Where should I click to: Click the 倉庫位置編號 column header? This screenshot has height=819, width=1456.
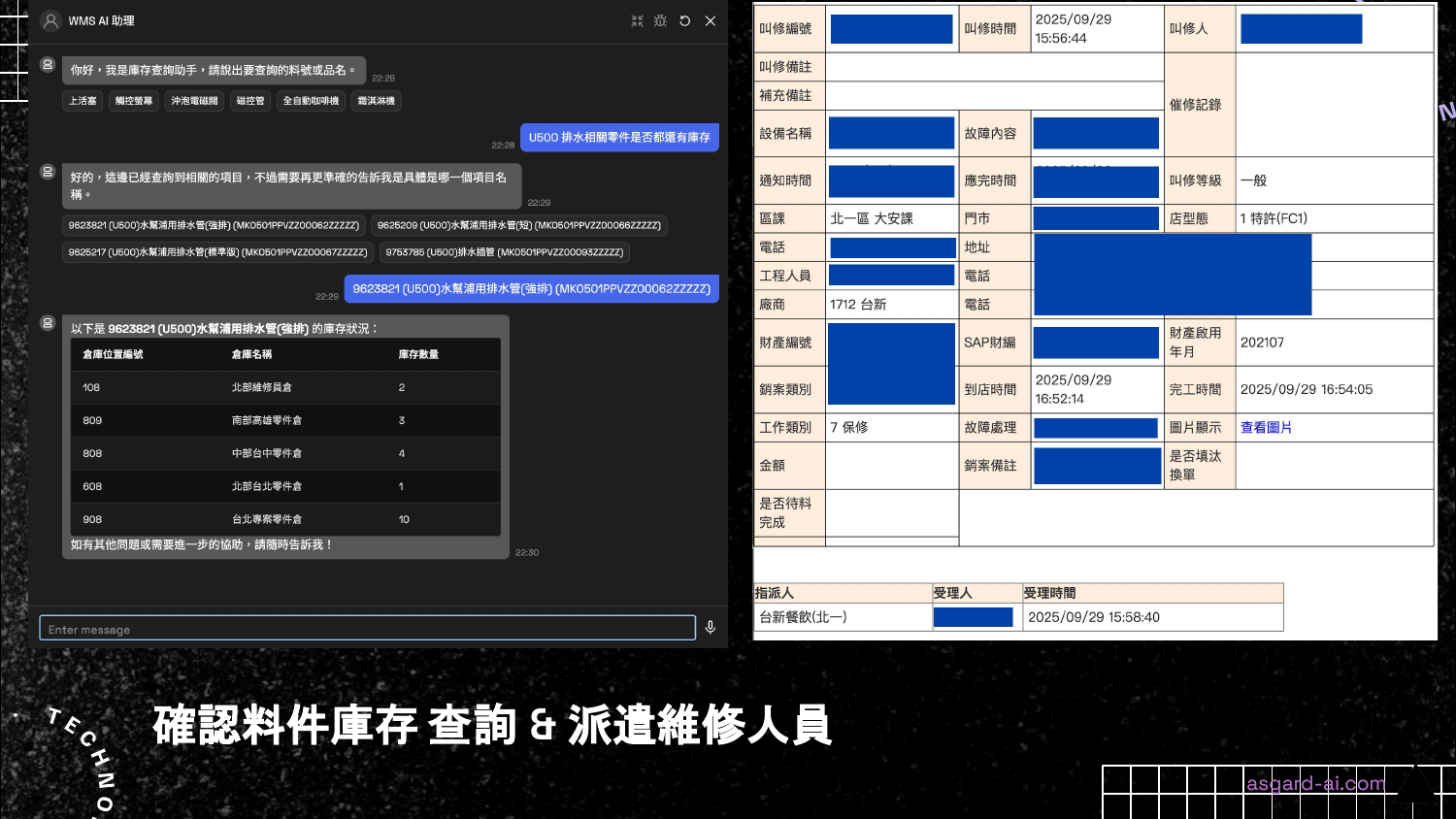[113, 354]
